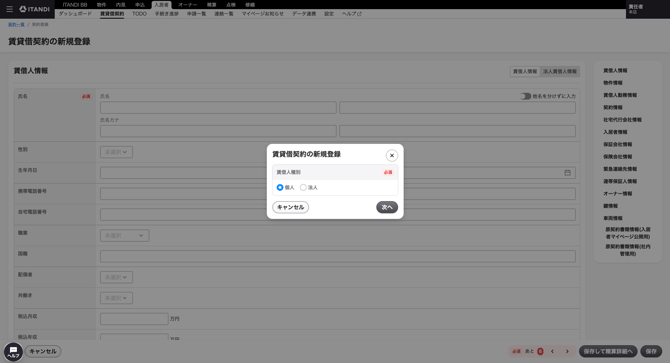The width and height of the screenshot is (670, 363).
Task: Jump to 車両情報 section in sidebar
Action: pos(613,218)
